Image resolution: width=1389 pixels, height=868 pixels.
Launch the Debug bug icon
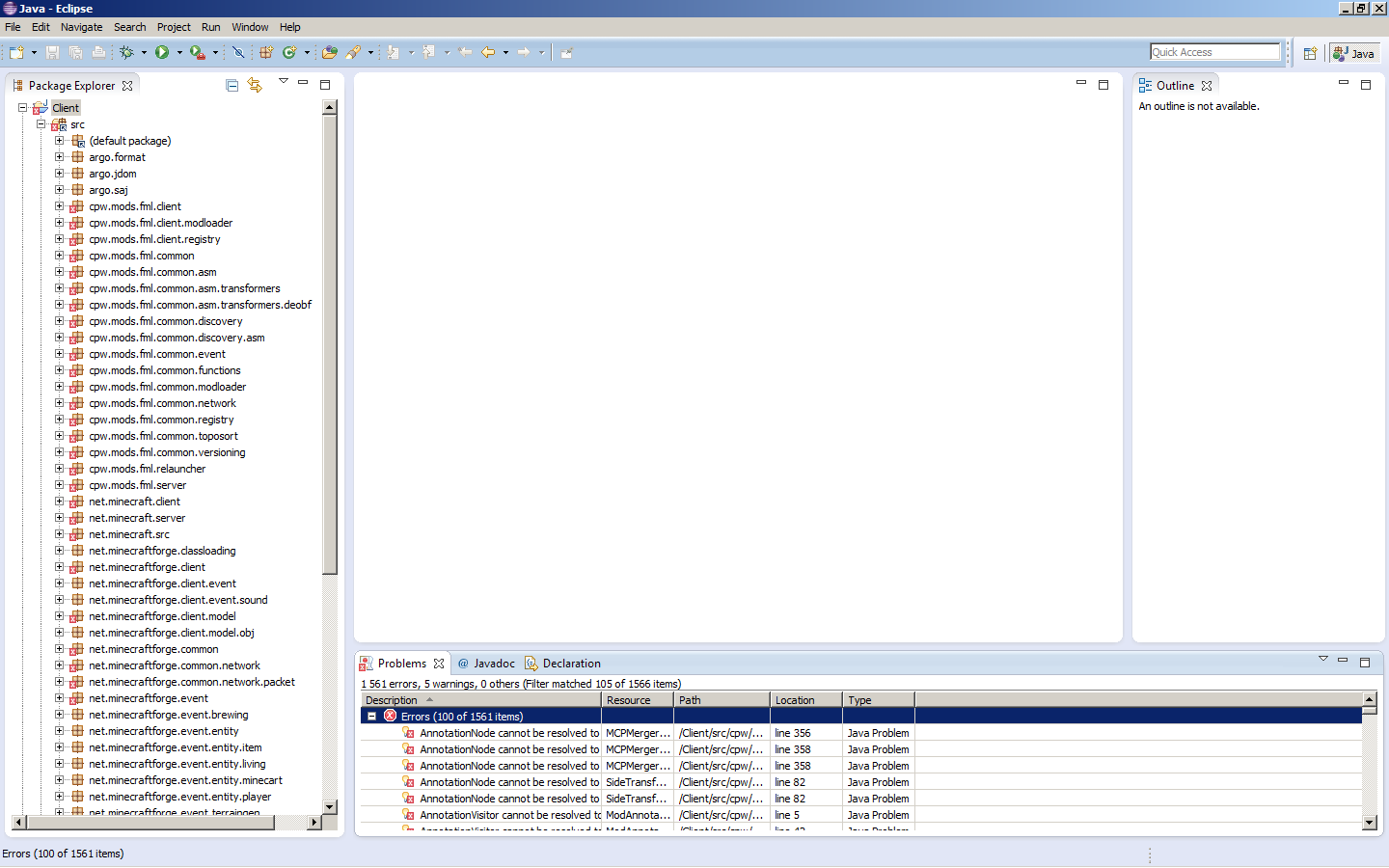(126, 53)
